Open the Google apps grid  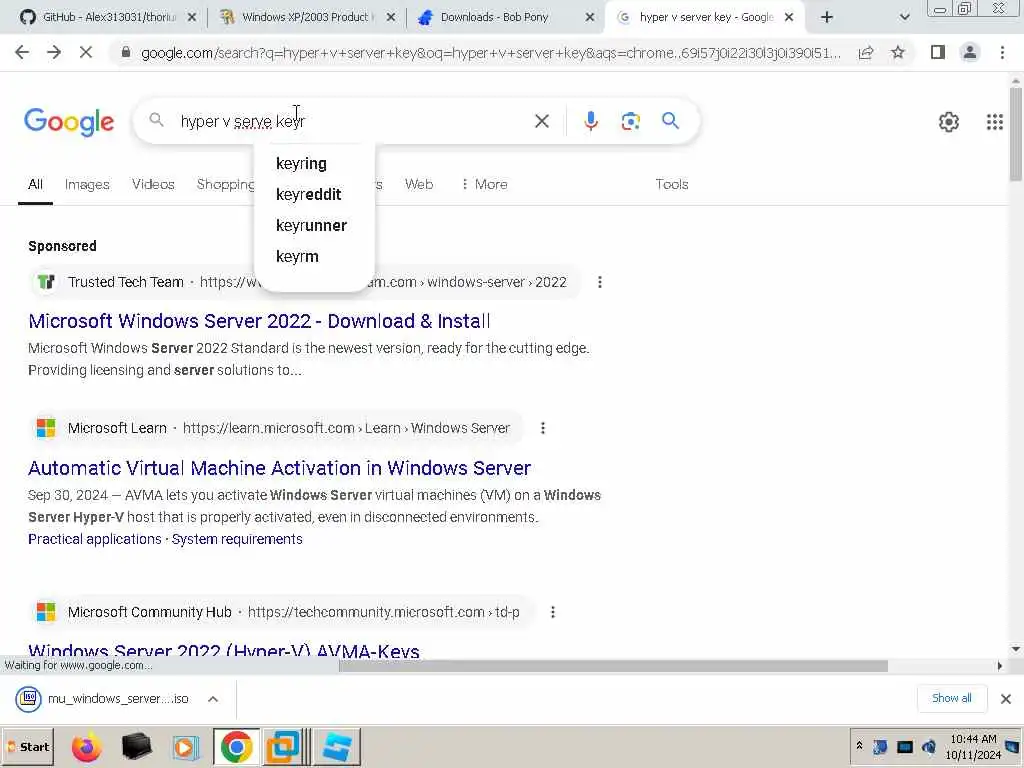pos(994,121)
